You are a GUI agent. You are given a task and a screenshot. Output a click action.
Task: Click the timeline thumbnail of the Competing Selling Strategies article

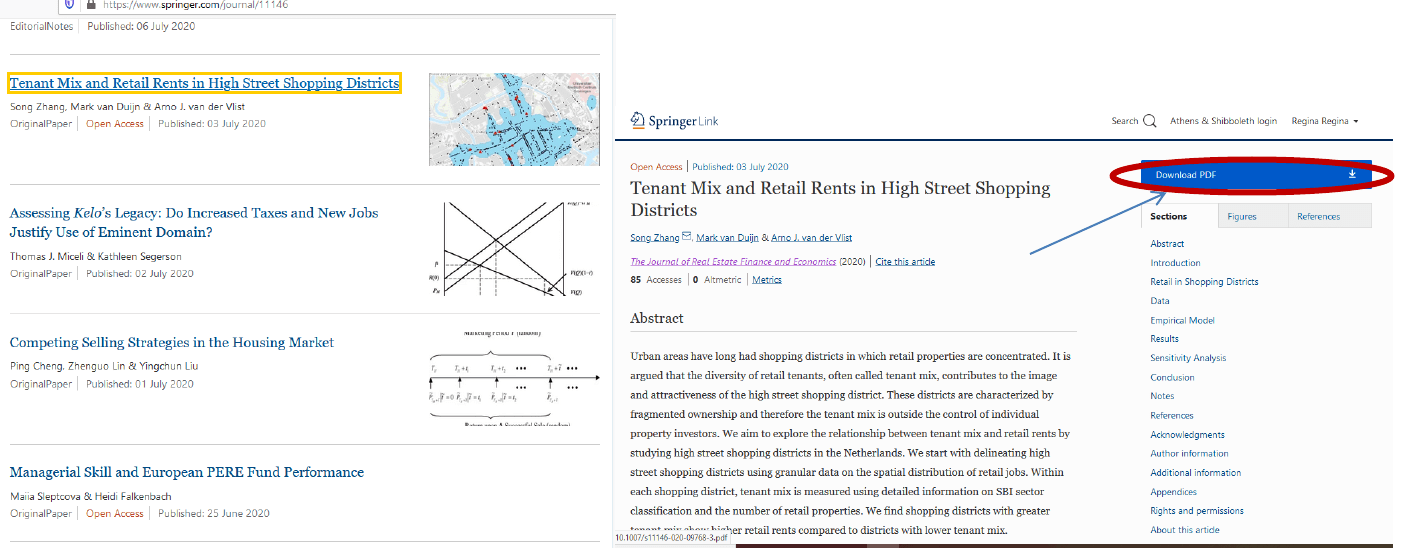514,380
